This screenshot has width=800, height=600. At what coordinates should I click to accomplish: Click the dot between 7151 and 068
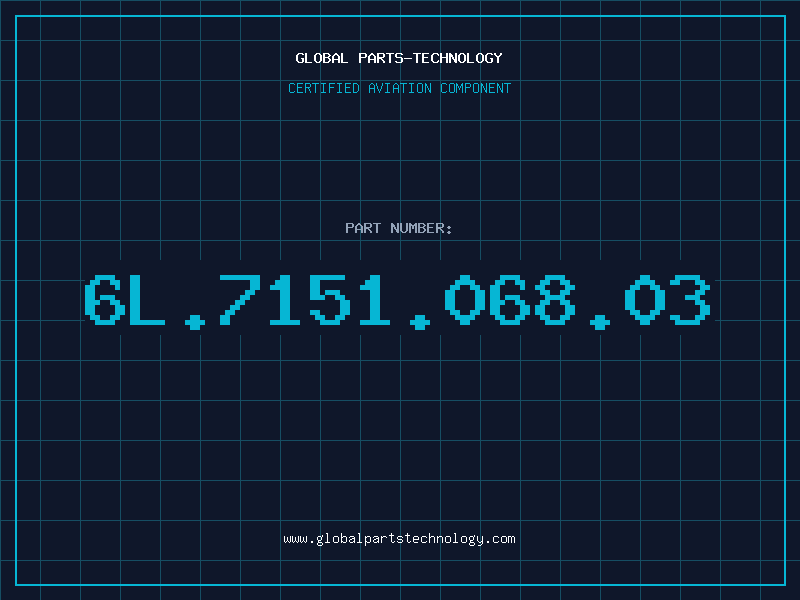tap(419, 322)
